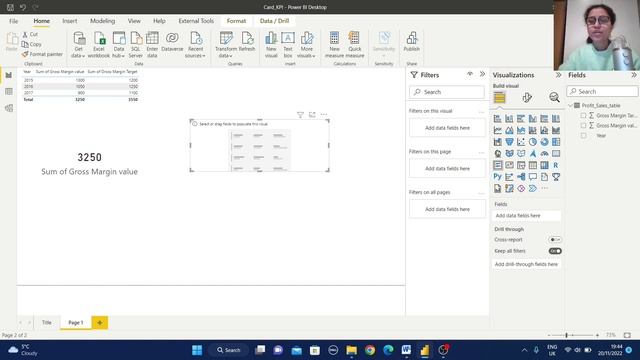This screenshot has height=360, width=640.
Task: Pick the Card visual icon
Action: [x=556, y=153]
